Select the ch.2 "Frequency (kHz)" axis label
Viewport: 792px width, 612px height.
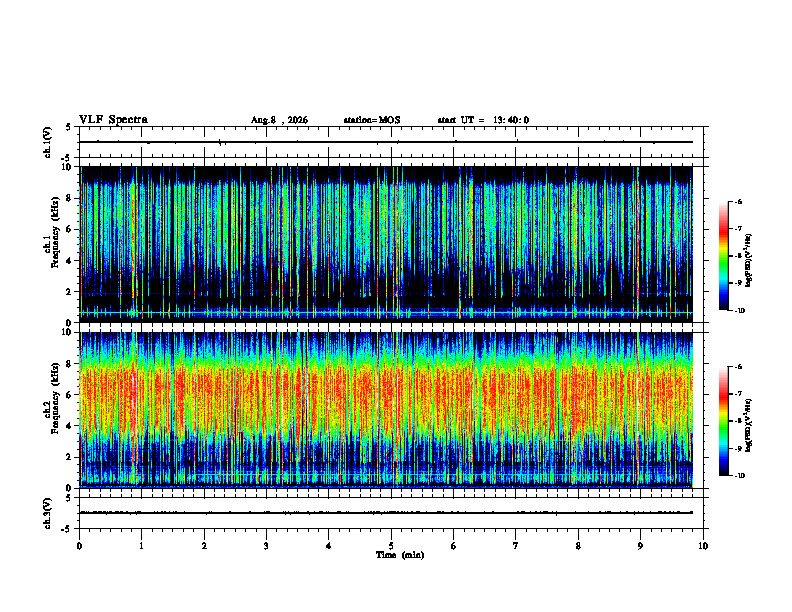point(55,397)
